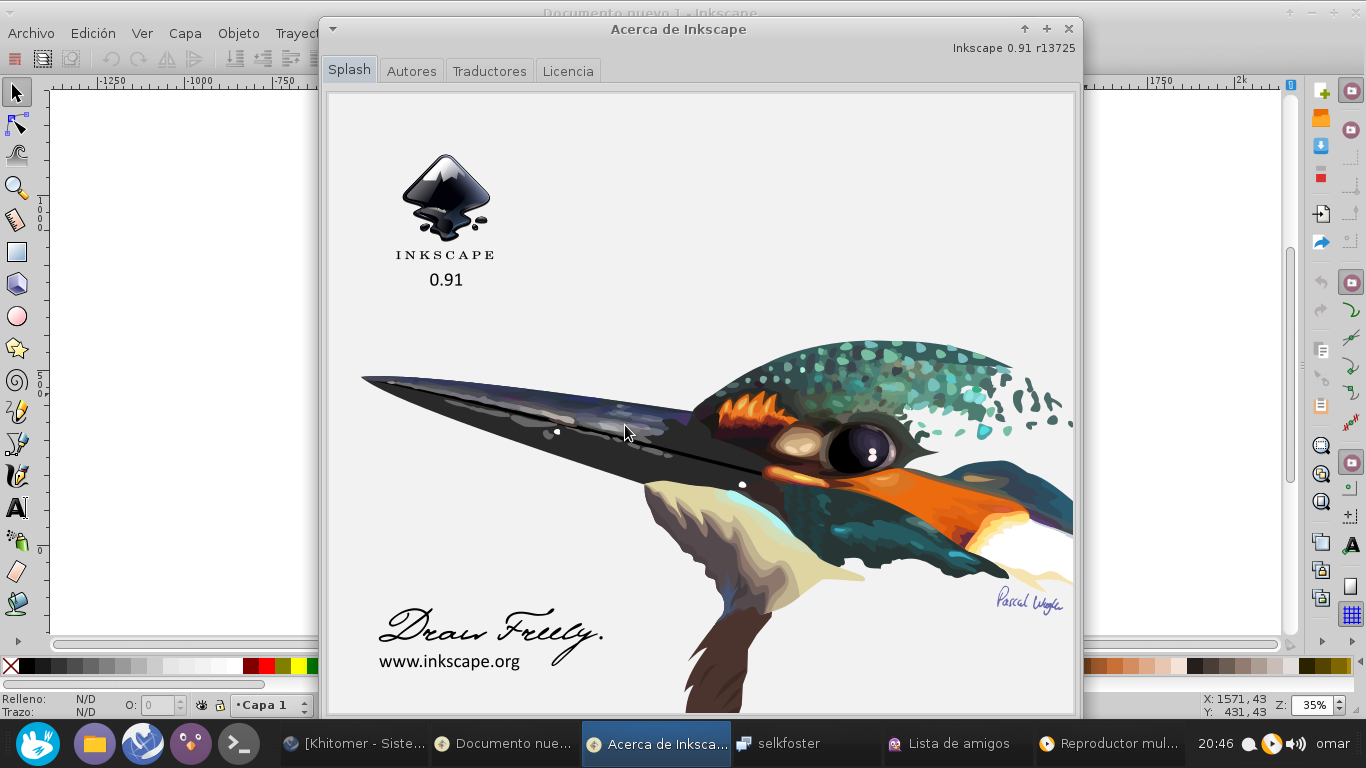
Task: Switch to the Licencia tab
Action: click(x=568, y=71)
